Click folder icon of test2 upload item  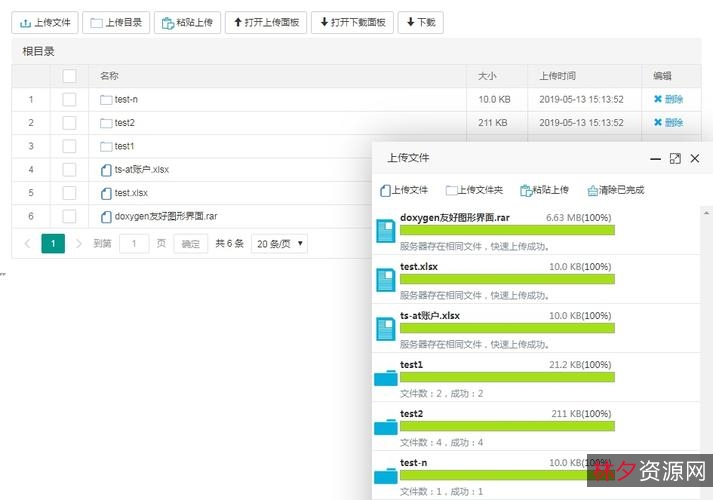pos(386,427)
